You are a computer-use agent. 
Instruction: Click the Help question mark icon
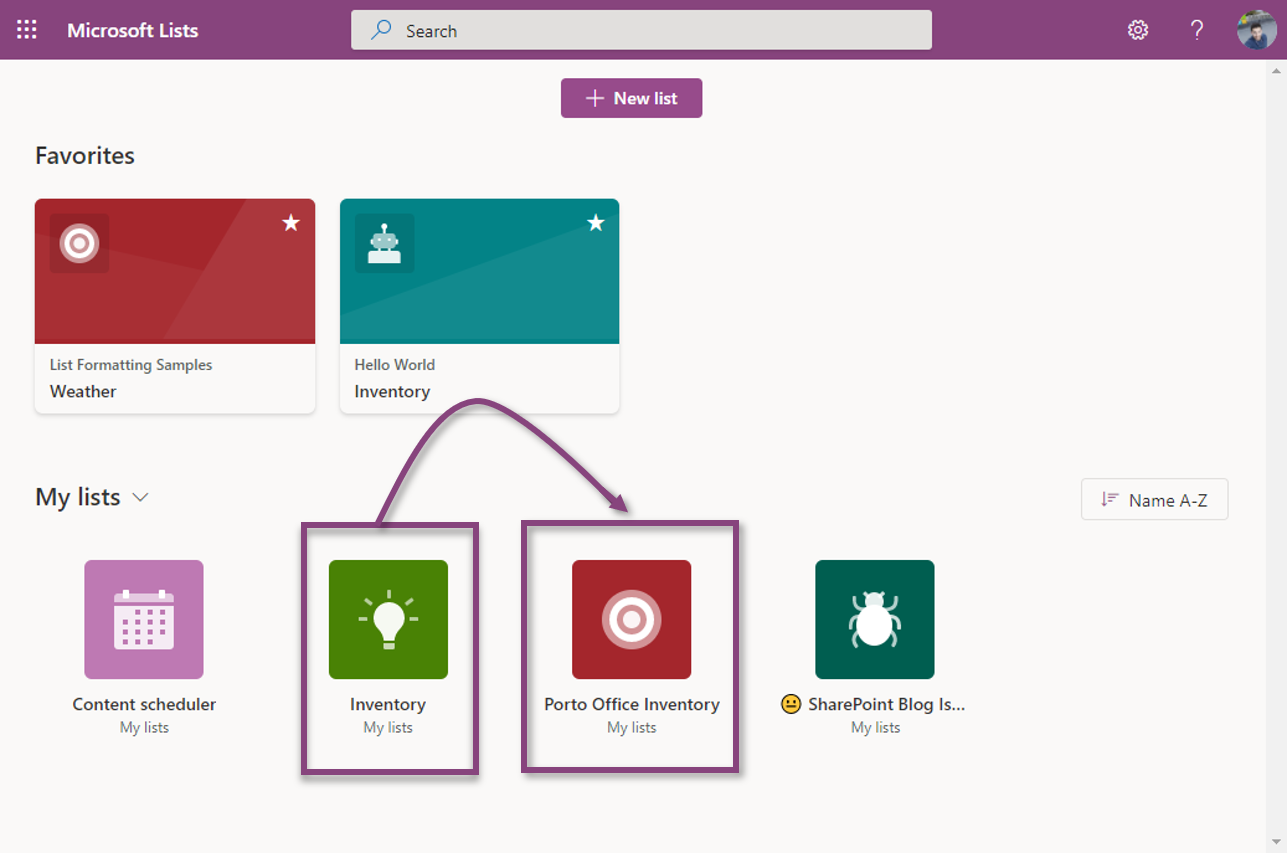(x=1196, y=30)
